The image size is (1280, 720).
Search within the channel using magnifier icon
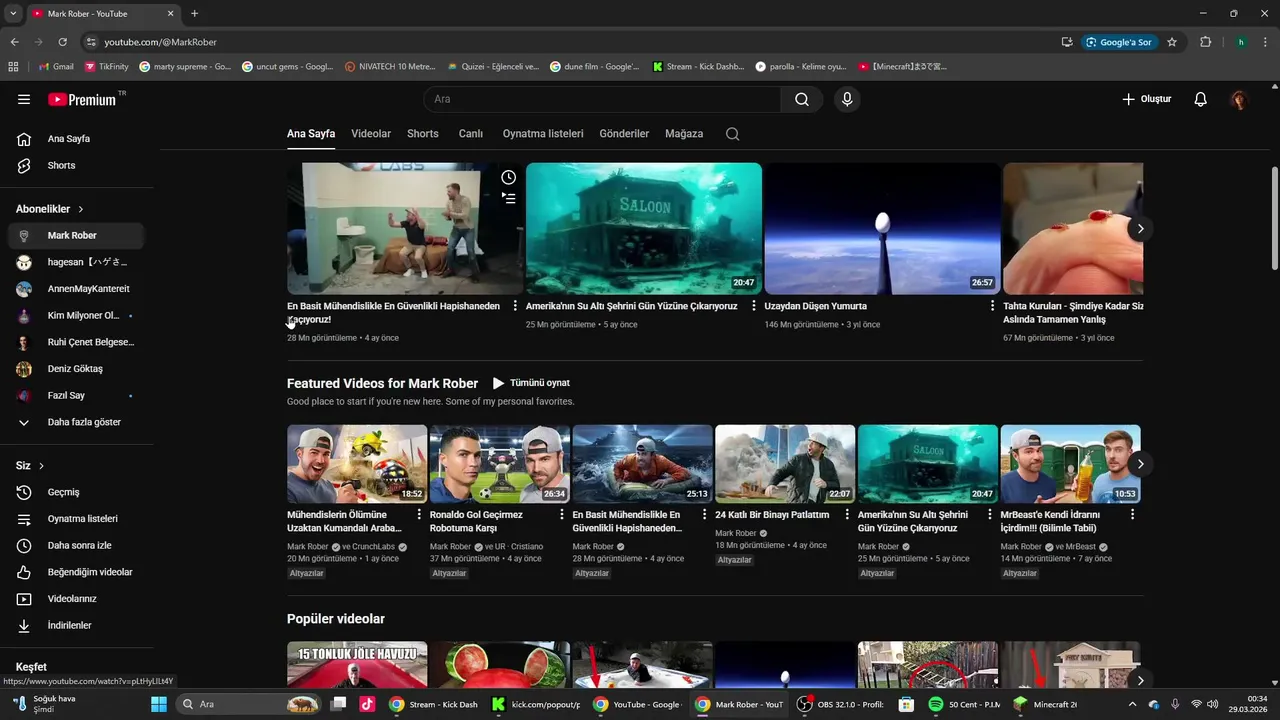(x=732, y=134)
